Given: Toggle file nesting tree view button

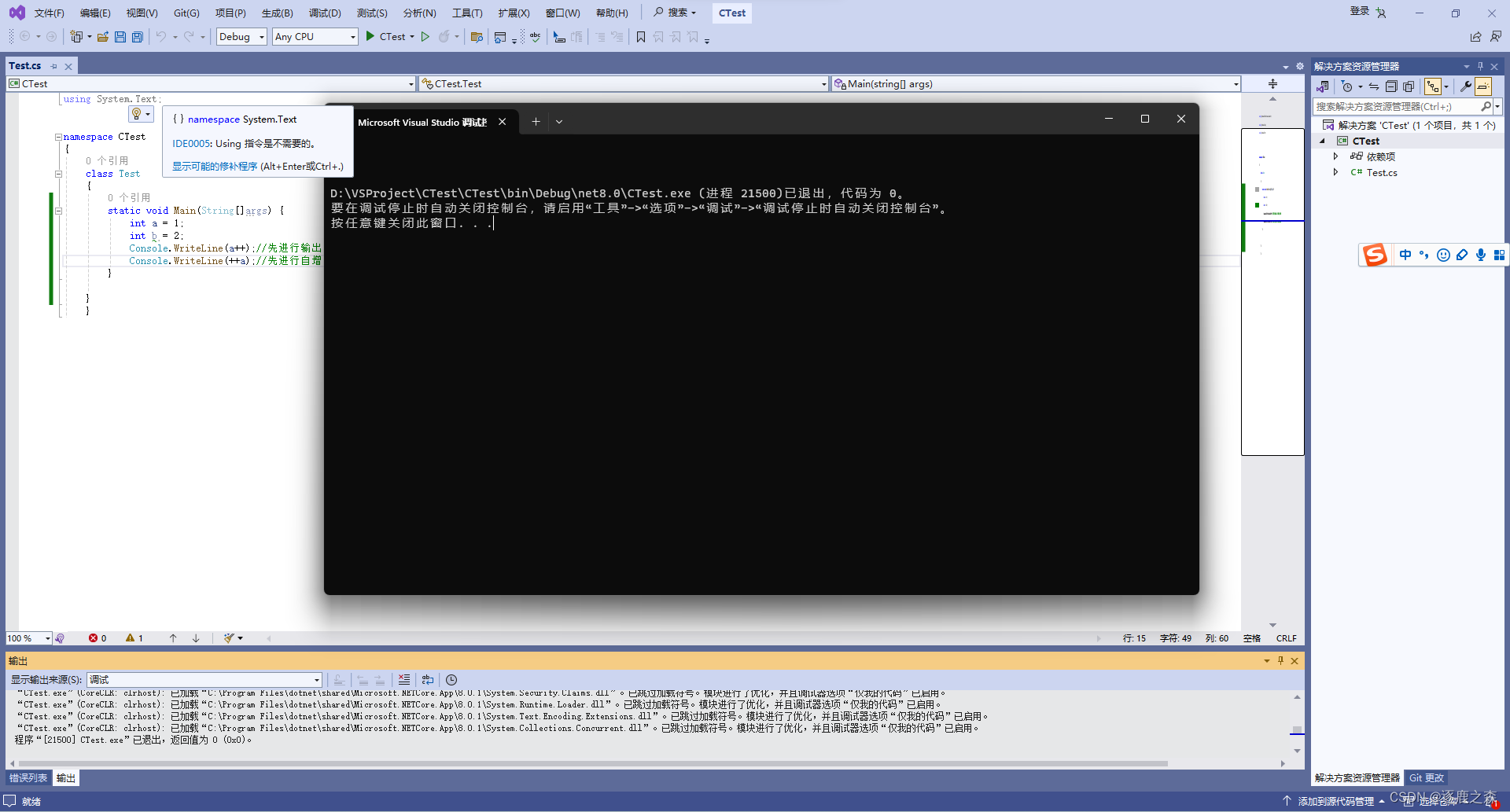Looking at the screenshot, I should [1433, 86].
